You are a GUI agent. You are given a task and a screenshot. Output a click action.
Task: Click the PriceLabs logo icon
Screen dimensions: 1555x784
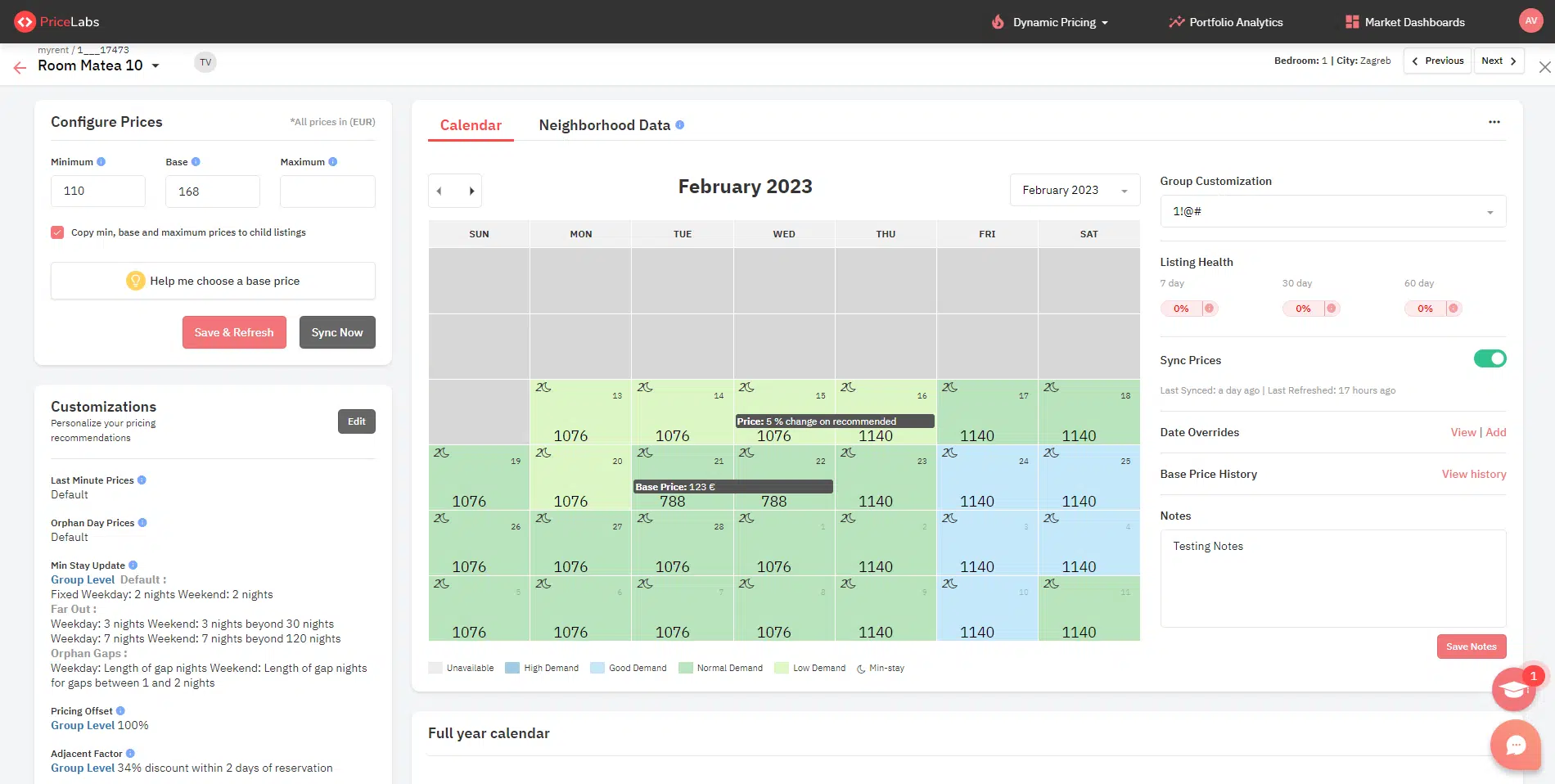click(x=26, y=21)
